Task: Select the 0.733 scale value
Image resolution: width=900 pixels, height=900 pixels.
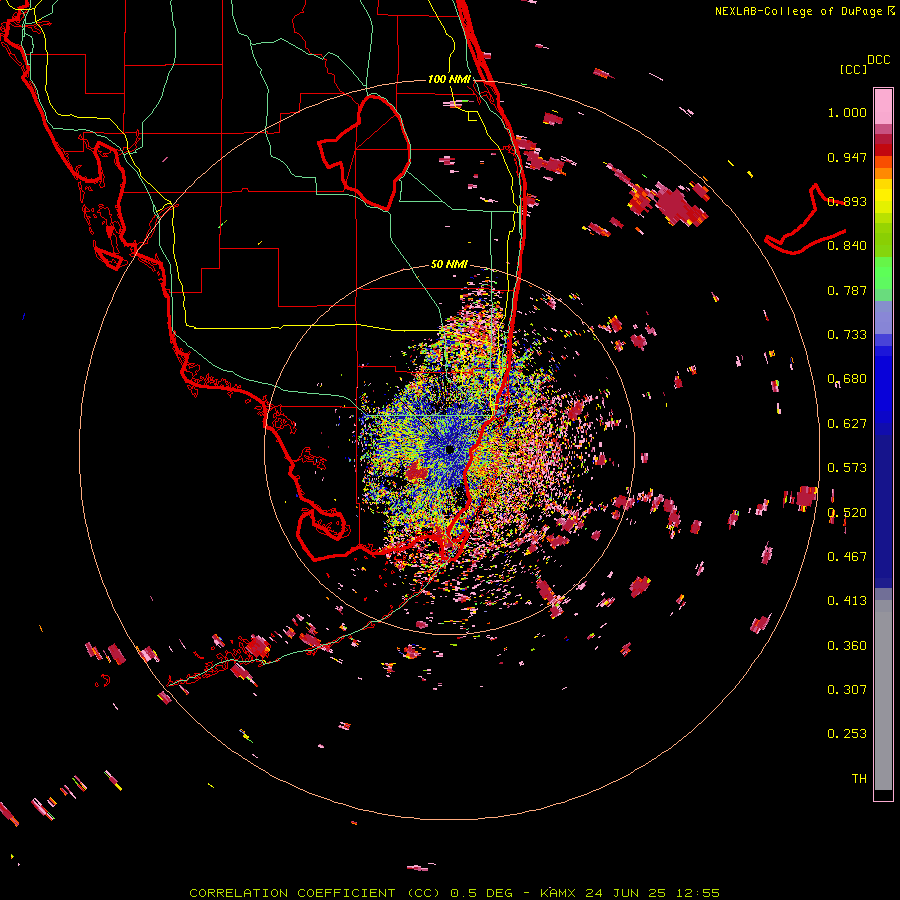Action: click(x=847, y=335)
